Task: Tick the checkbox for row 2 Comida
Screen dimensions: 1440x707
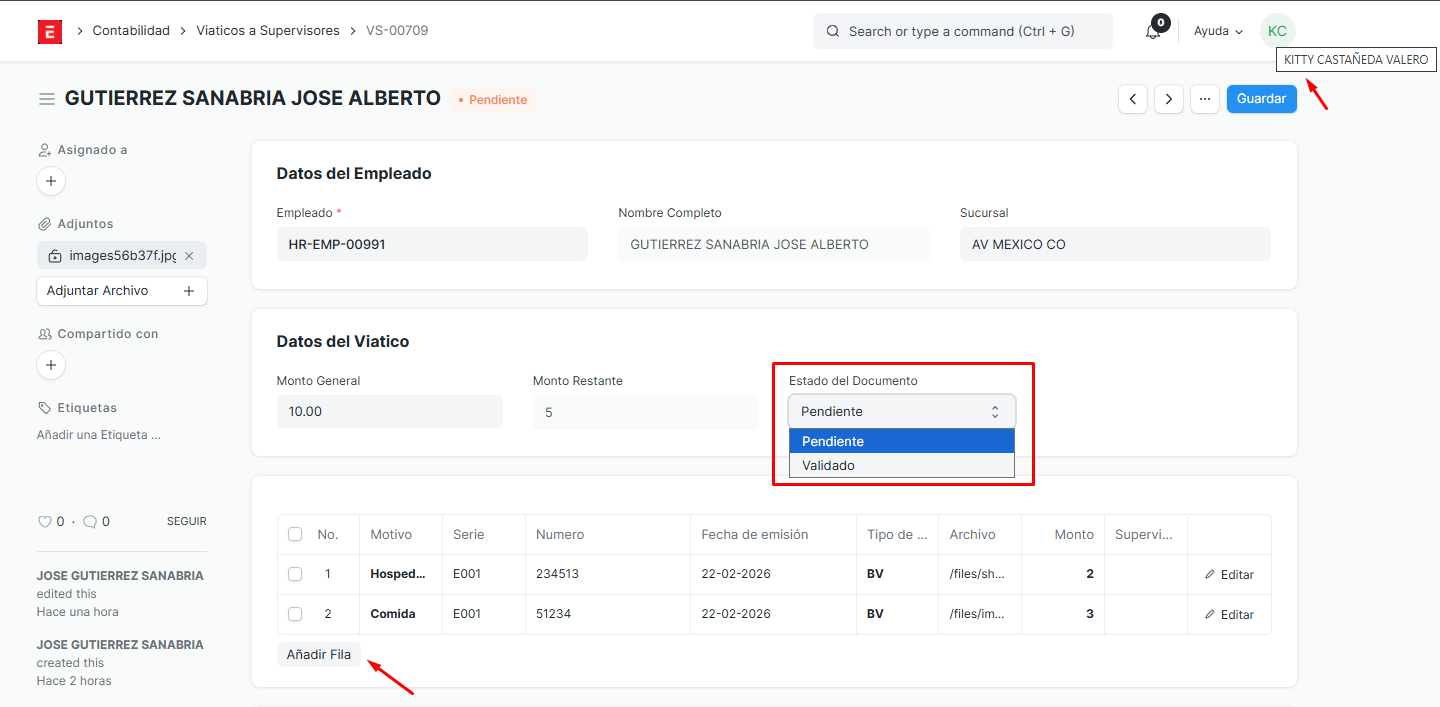Action: [x=295, y=614]
